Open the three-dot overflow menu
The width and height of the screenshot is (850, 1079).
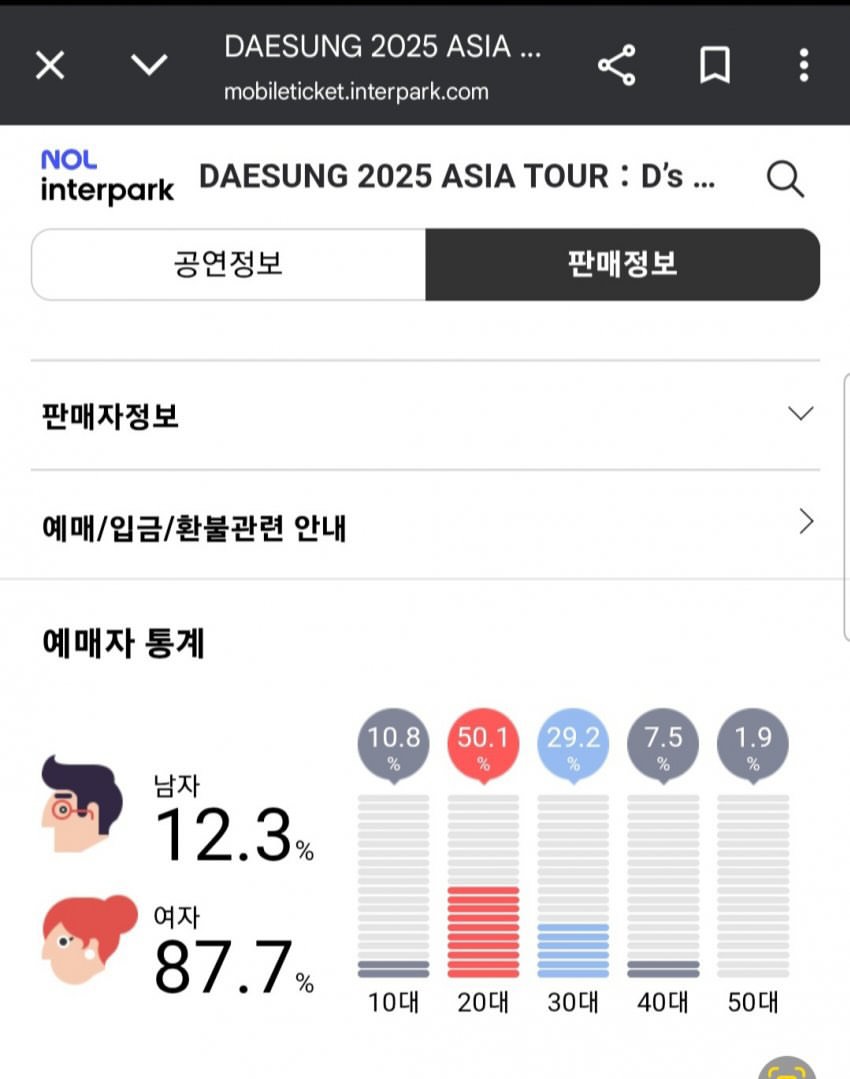[x=803, y=66]
